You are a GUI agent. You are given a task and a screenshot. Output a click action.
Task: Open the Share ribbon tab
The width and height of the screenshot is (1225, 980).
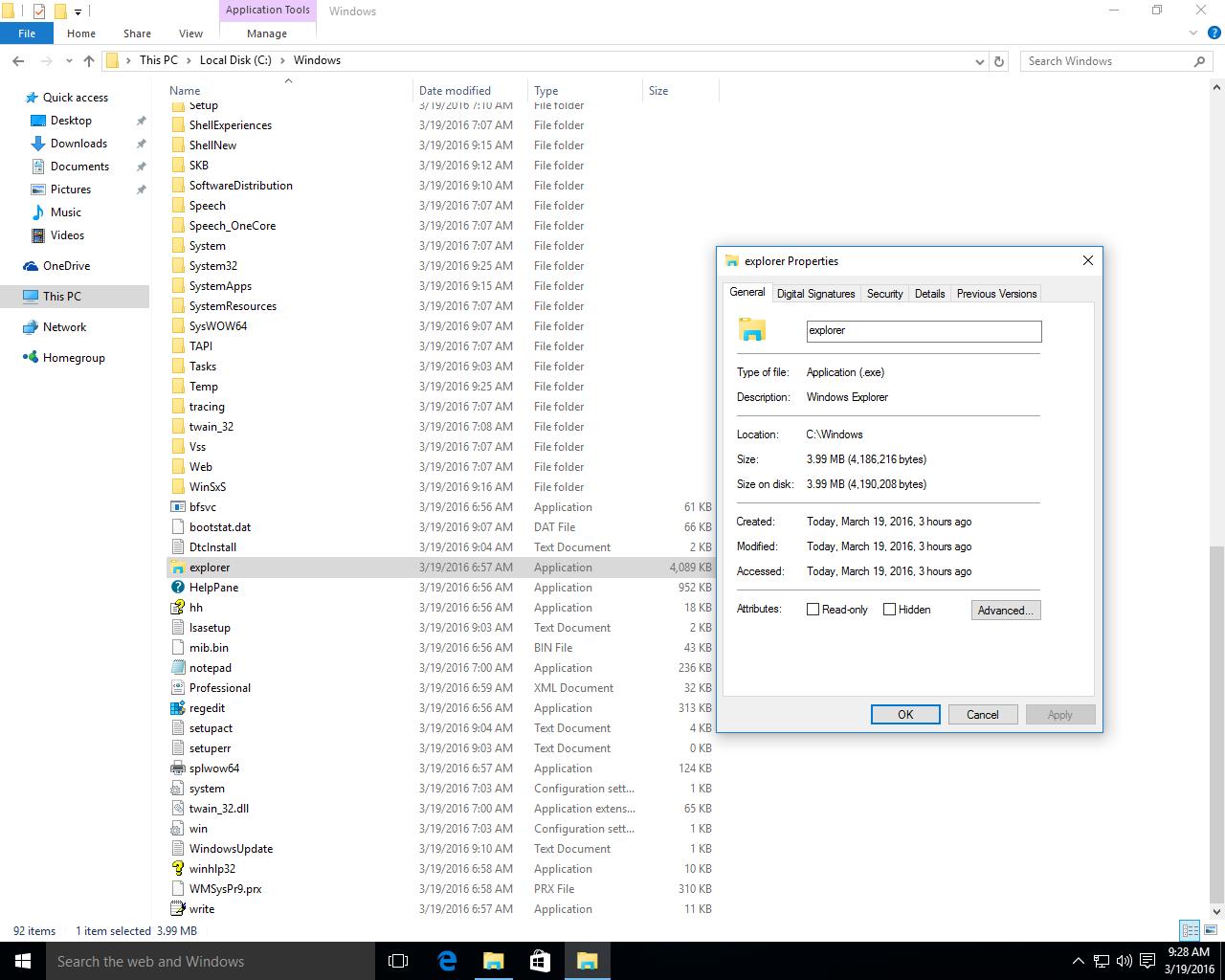click(x=137, y=33)
